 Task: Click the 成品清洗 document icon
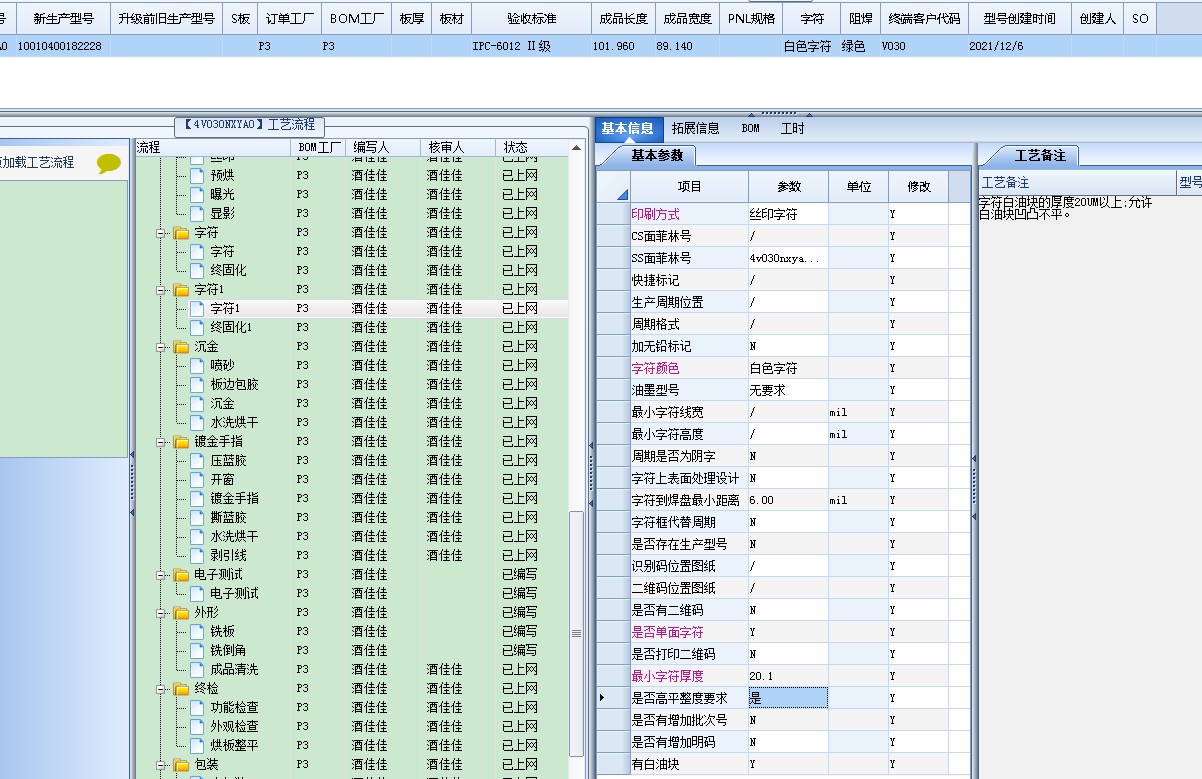point(197,670)
